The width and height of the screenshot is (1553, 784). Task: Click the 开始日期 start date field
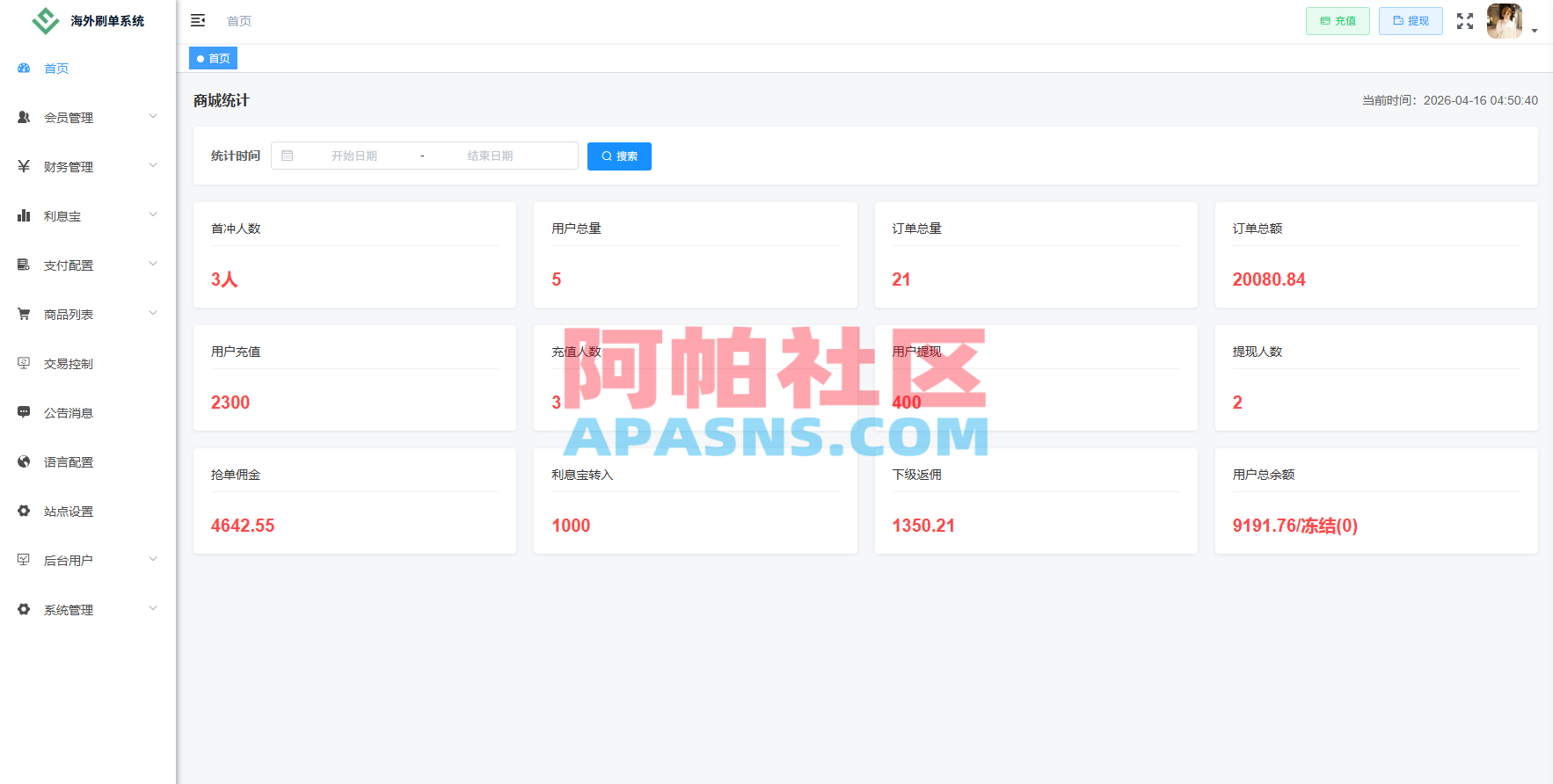point(354,156)
